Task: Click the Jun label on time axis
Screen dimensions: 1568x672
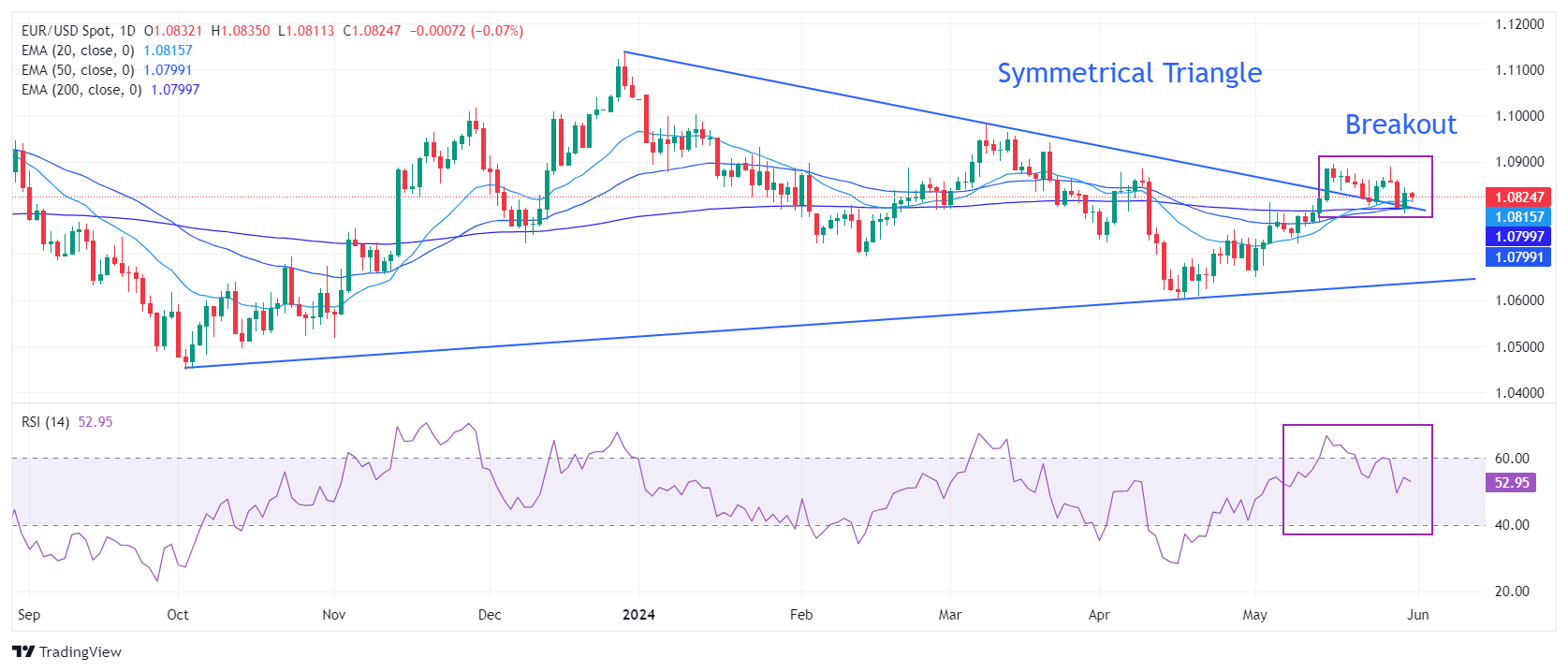Action: click(x=1418, y=615)
